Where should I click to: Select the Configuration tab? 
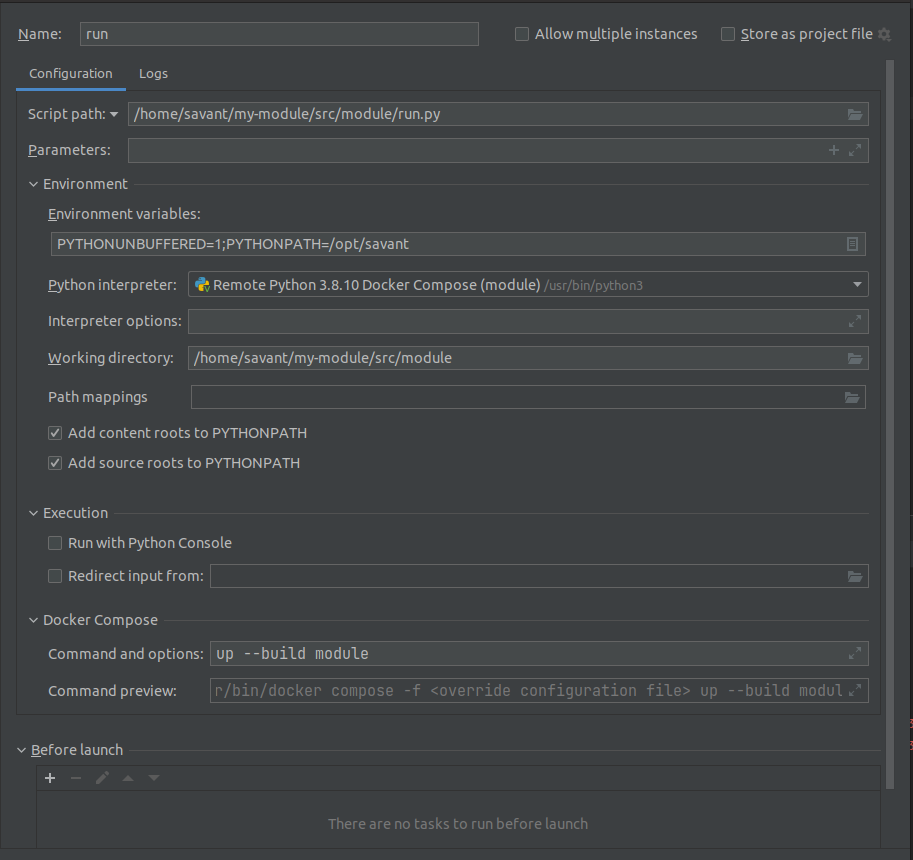point(70,73)
